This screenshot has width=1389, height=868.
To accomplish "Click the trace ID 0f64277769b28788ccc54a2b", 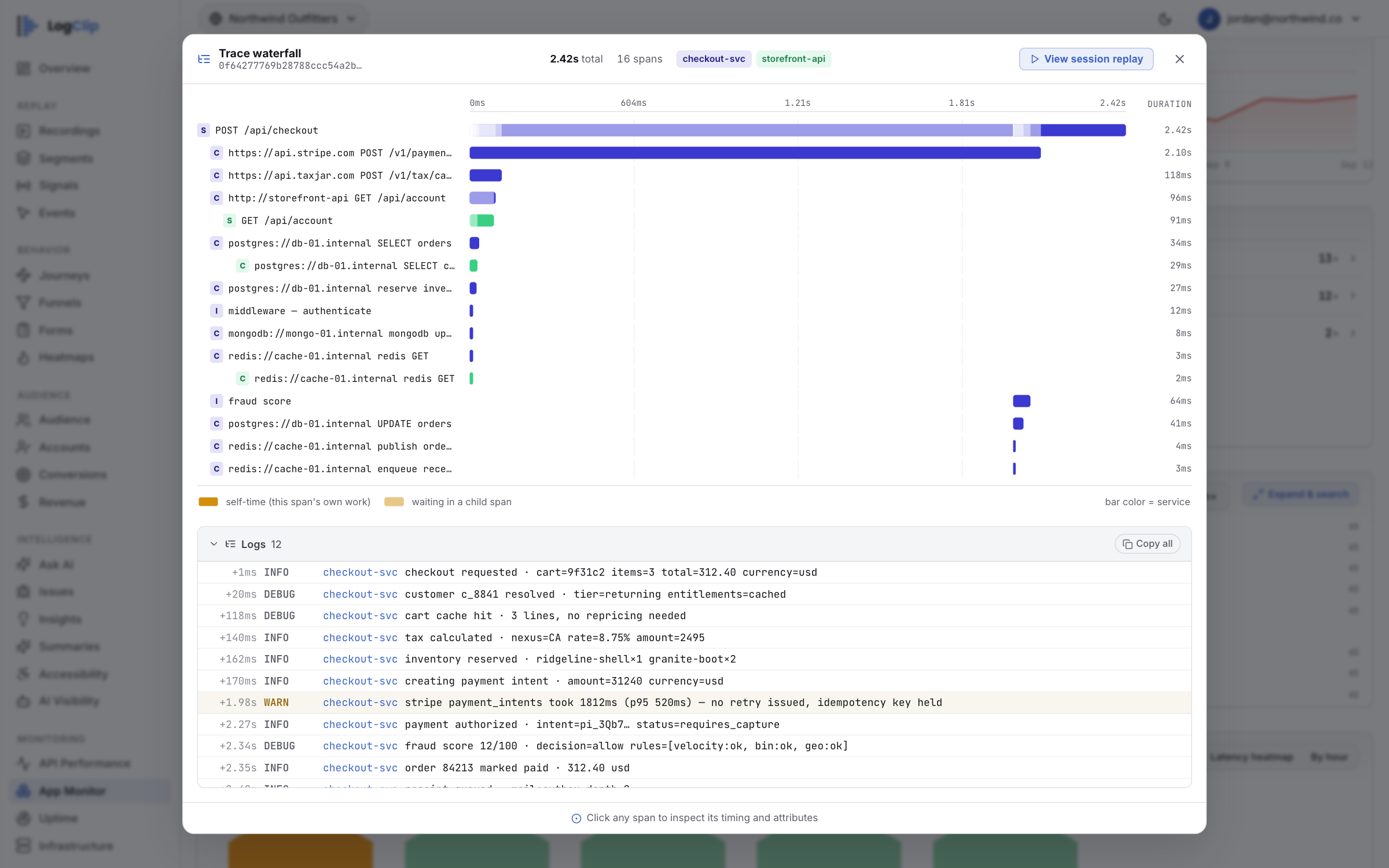I will (x=290, y=66).
